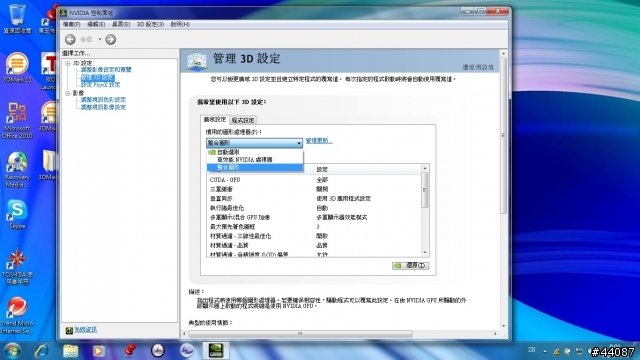
Task: Open the Recovery Media desktop icon
Action: click(17, 170)
